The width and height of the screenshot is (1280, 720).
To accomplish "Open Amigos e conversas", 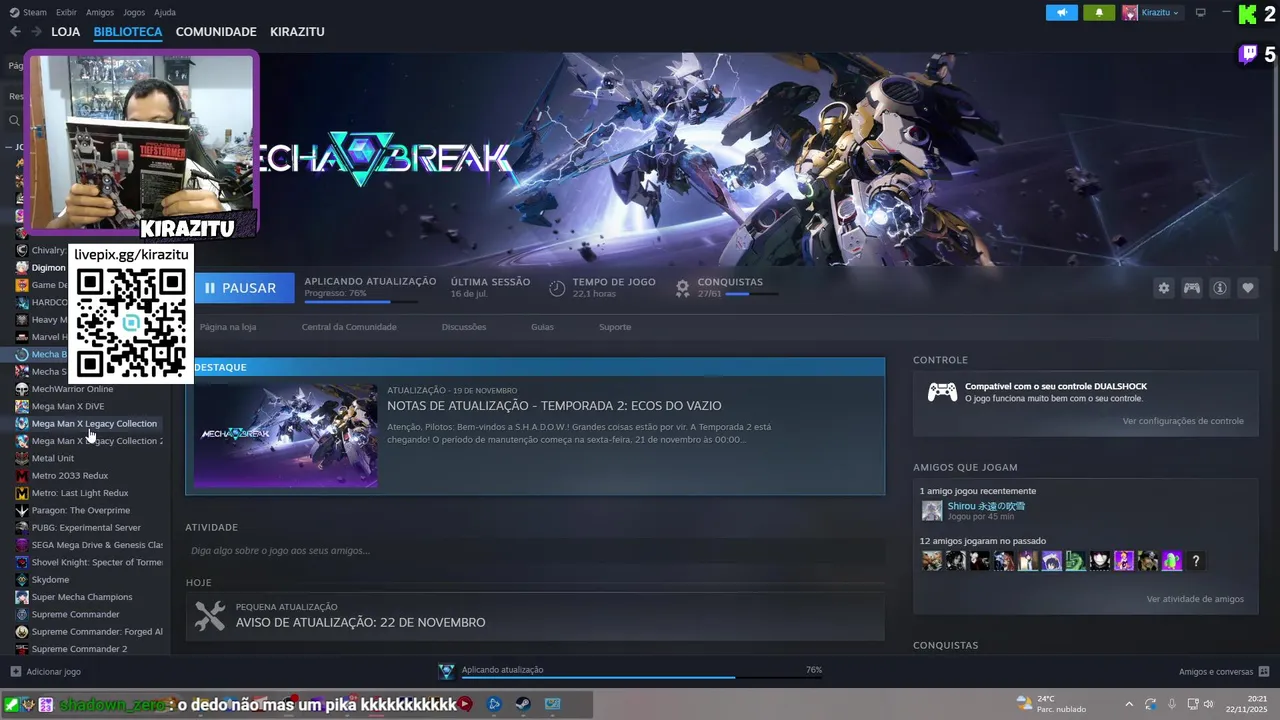I will click(1224, 672).
